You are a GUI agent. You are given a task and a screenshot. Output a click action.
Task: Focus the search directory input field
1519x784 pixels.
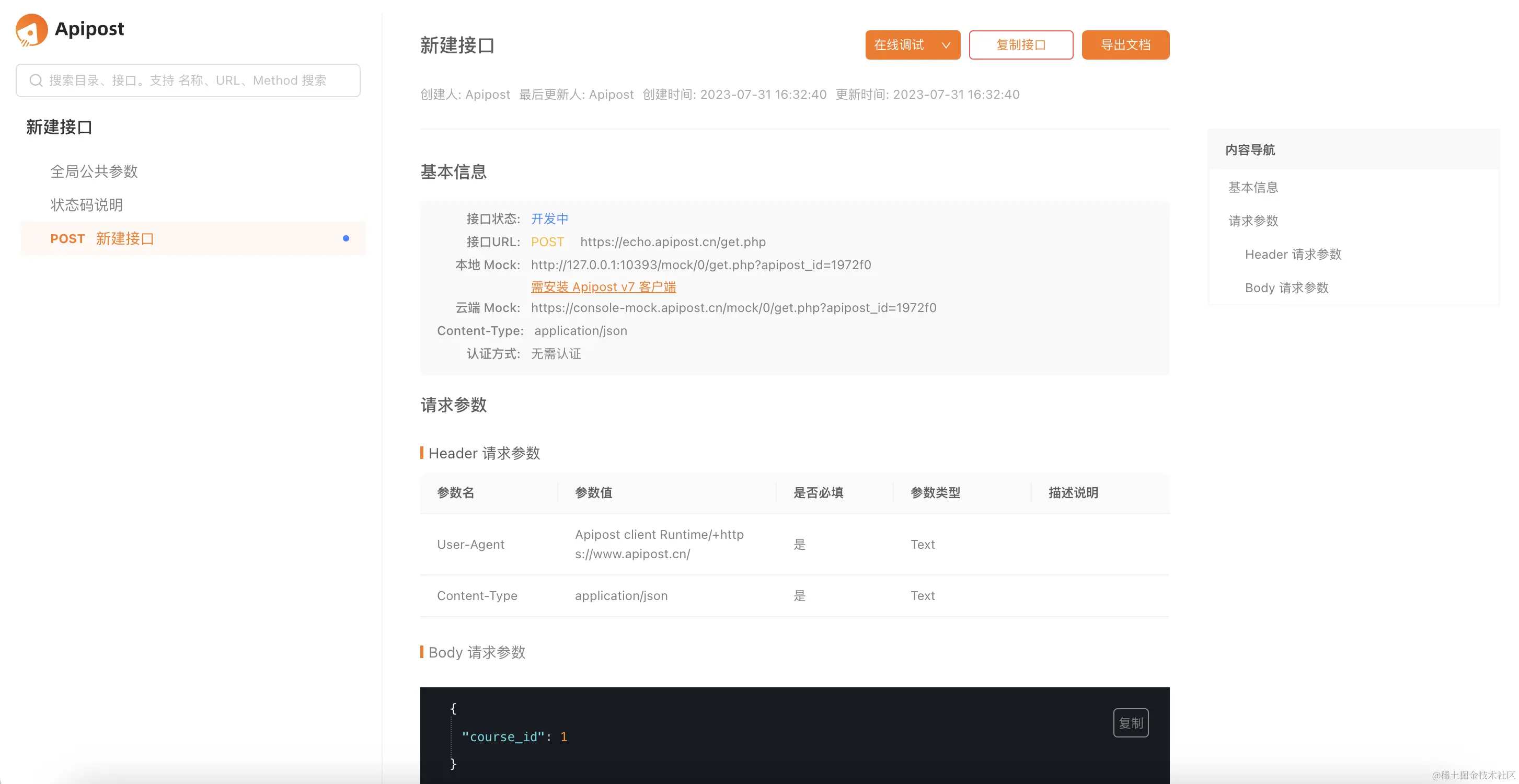194,80
